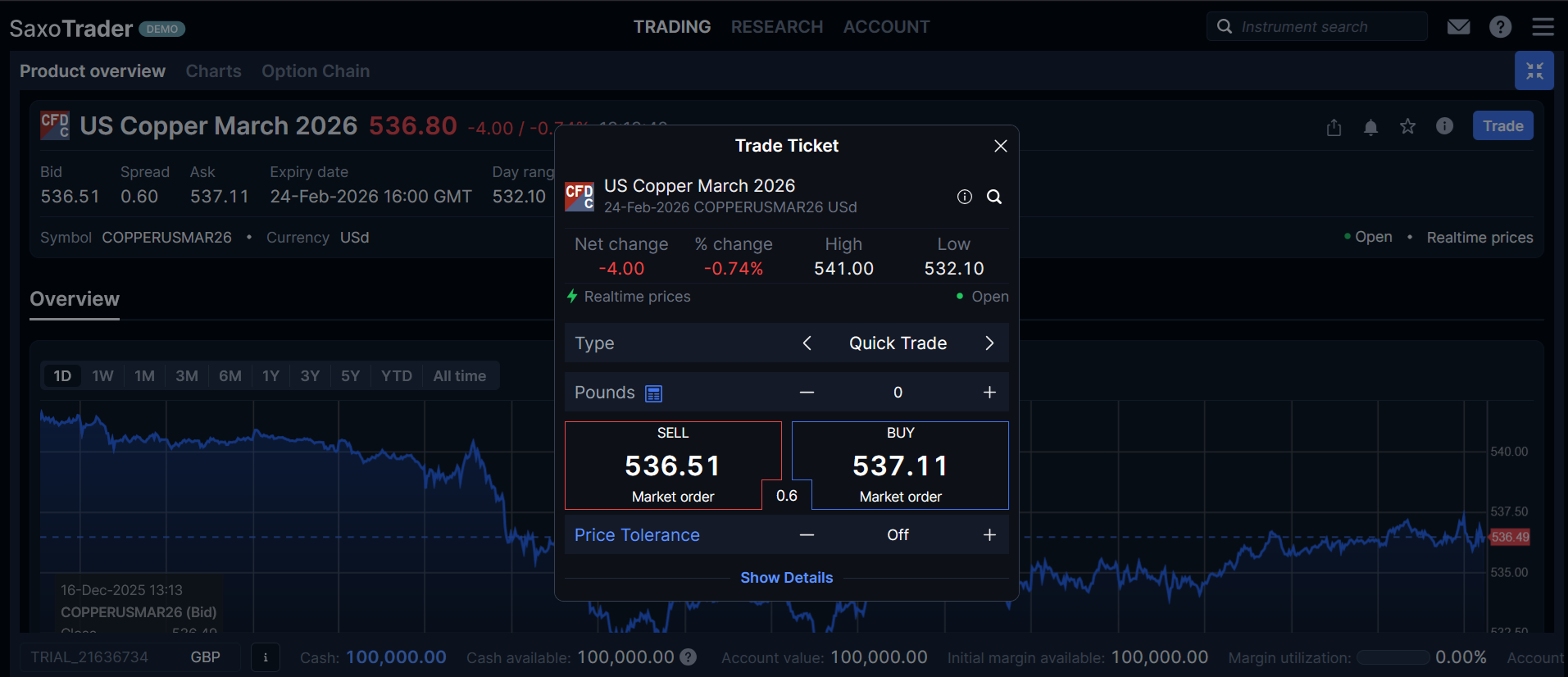Click the search icon in Trade Ticket
Image resolution: width=1568 pixels, height=677 pixels.
coord(994,197)
